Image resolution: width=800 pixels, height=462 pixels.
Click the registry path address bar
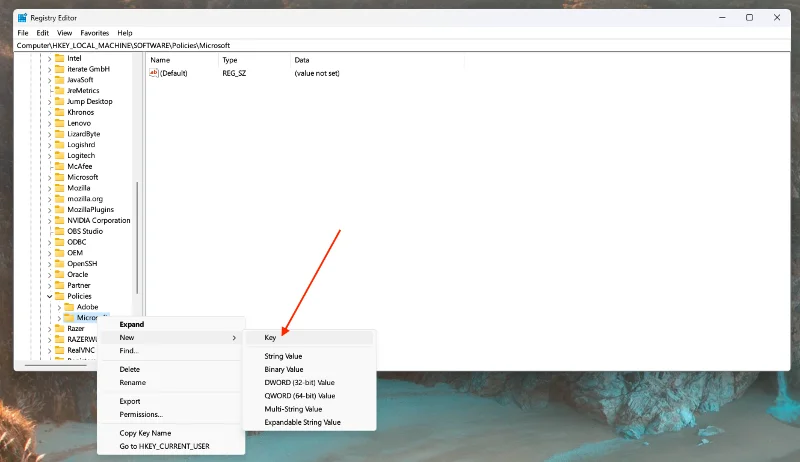click(402, 45)
